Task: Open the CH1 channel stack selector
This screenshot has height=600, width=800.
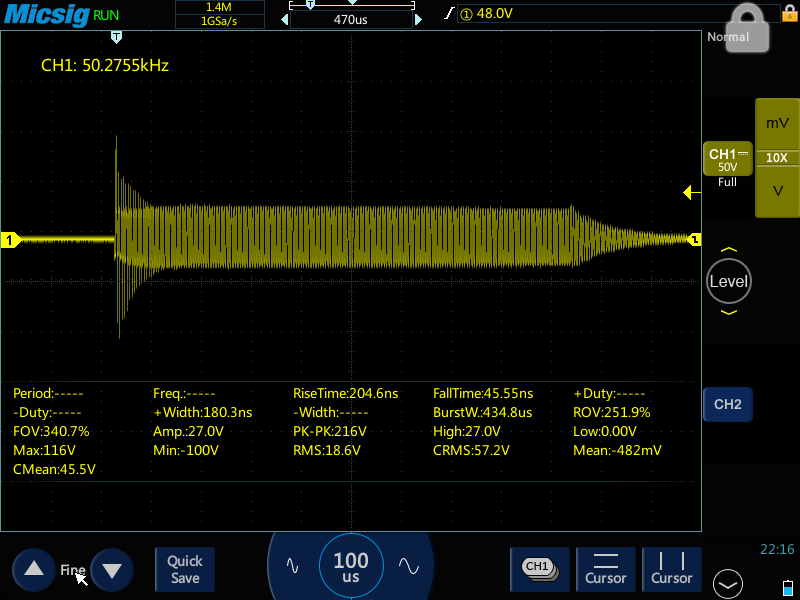Action: [x=540, y=569]
